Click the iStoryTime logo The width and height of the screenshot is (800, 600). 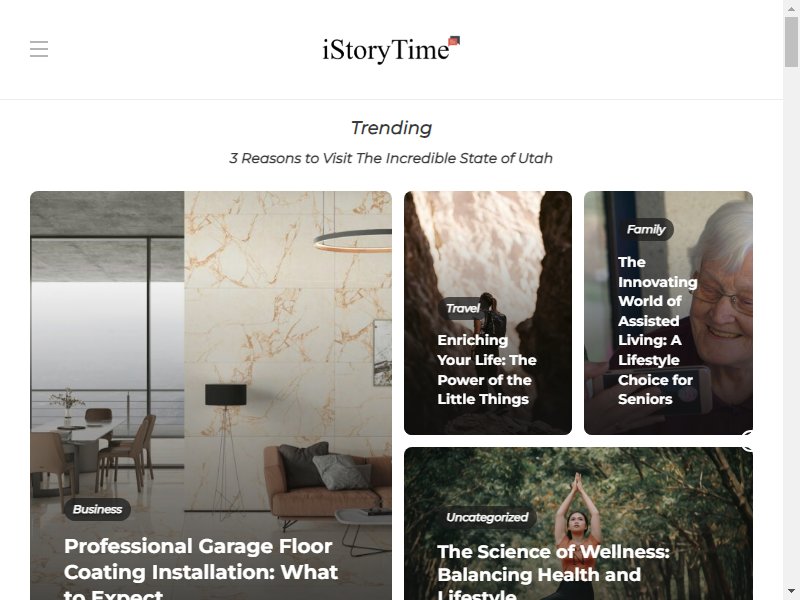click(x=391, y=49)
